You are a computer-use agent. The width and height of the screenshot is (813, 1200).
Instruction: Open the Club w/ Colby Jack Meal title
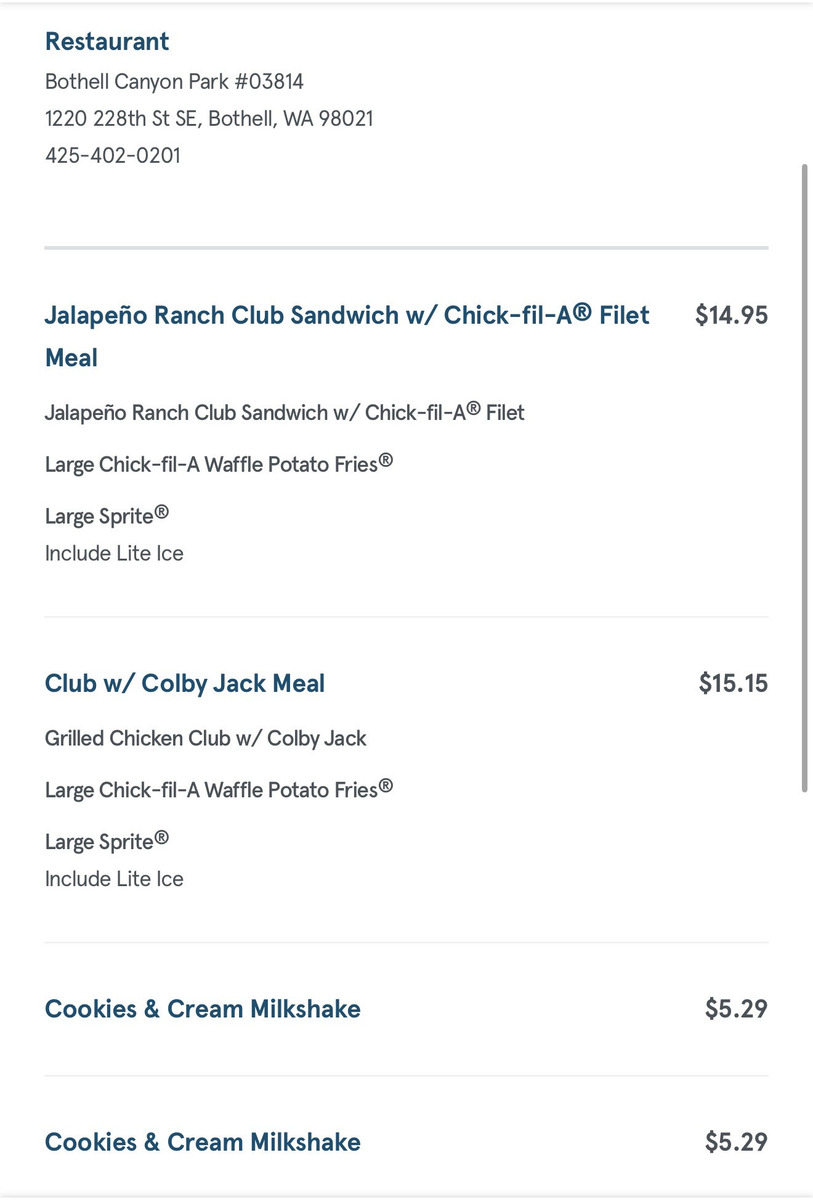click(185, 684)
